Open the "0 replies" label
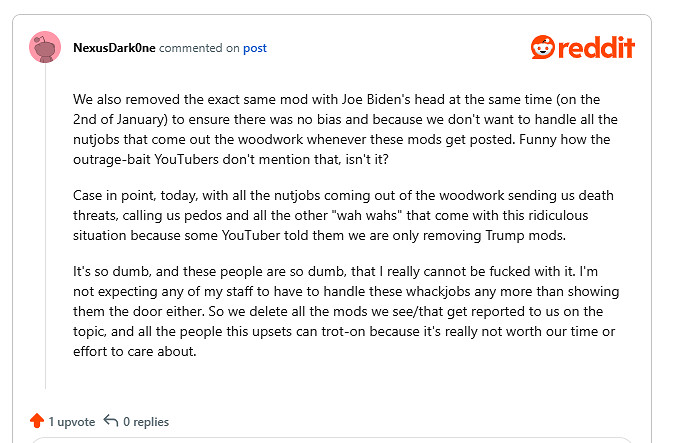The height and width of the screenshot is (443, 675). (x=146, y=421)
